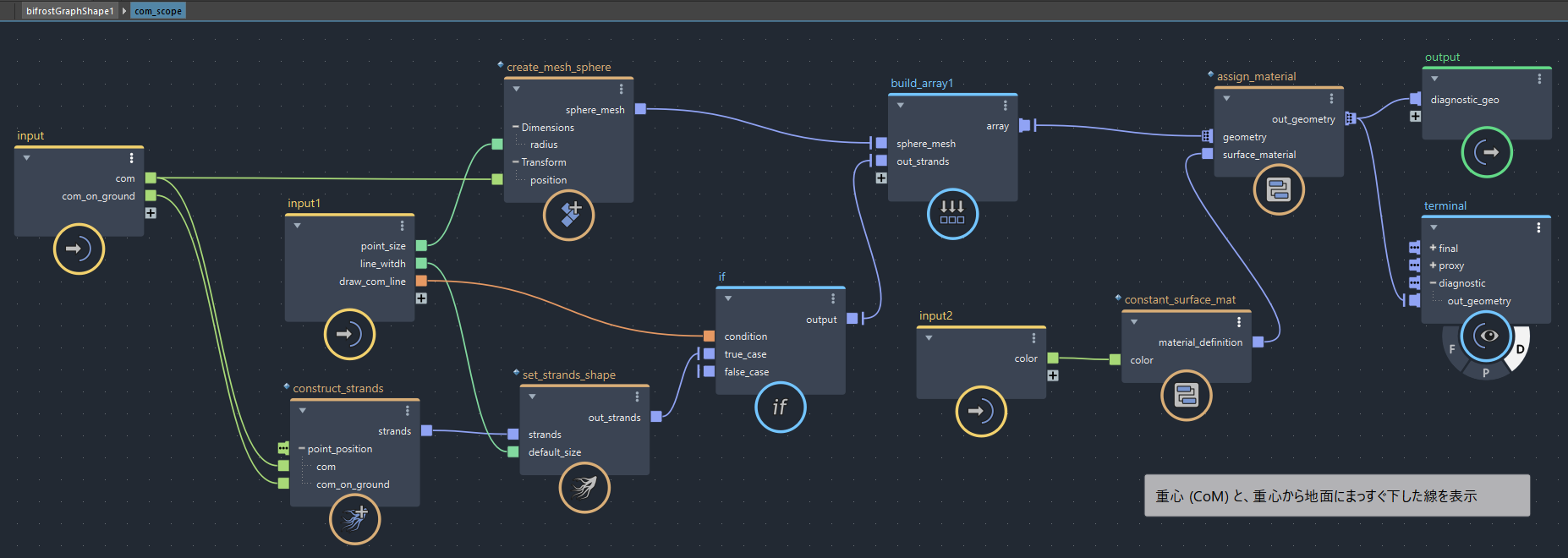The width and height of the screenshot is (1568, 558).
Task: Click the assign_material node icon
Action: coord(1278,189)
